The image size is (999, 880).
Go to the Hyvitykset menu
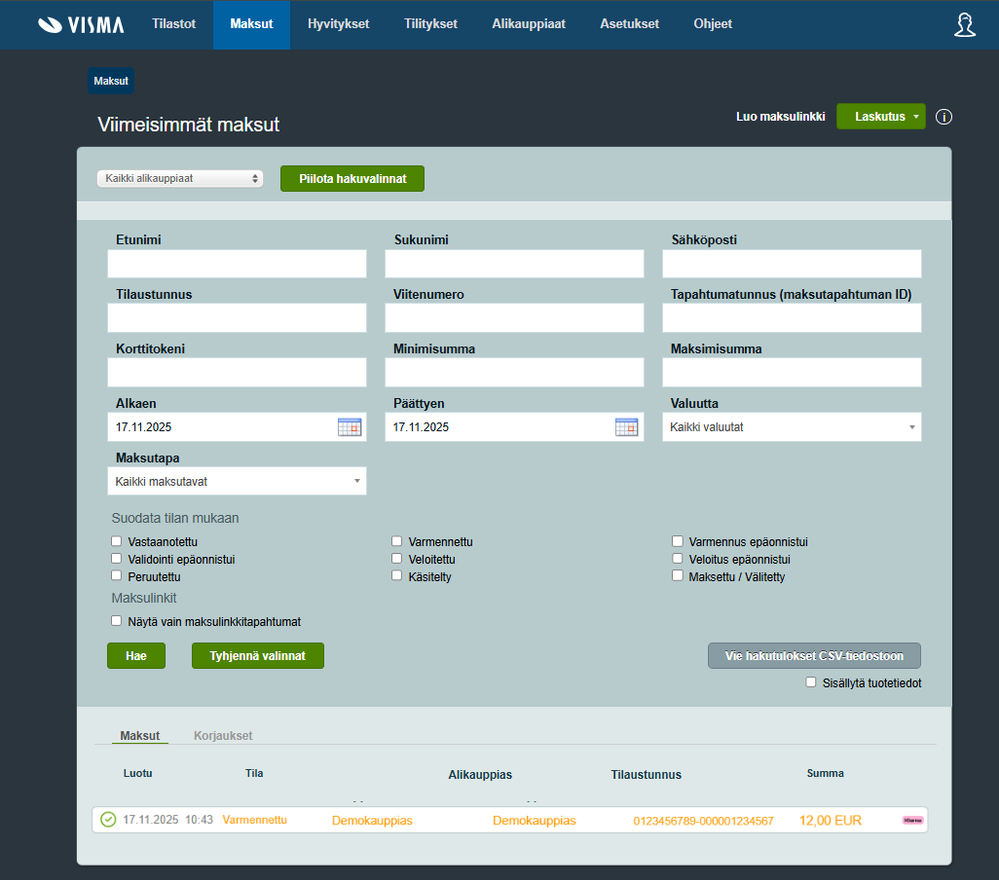[338, 24]
